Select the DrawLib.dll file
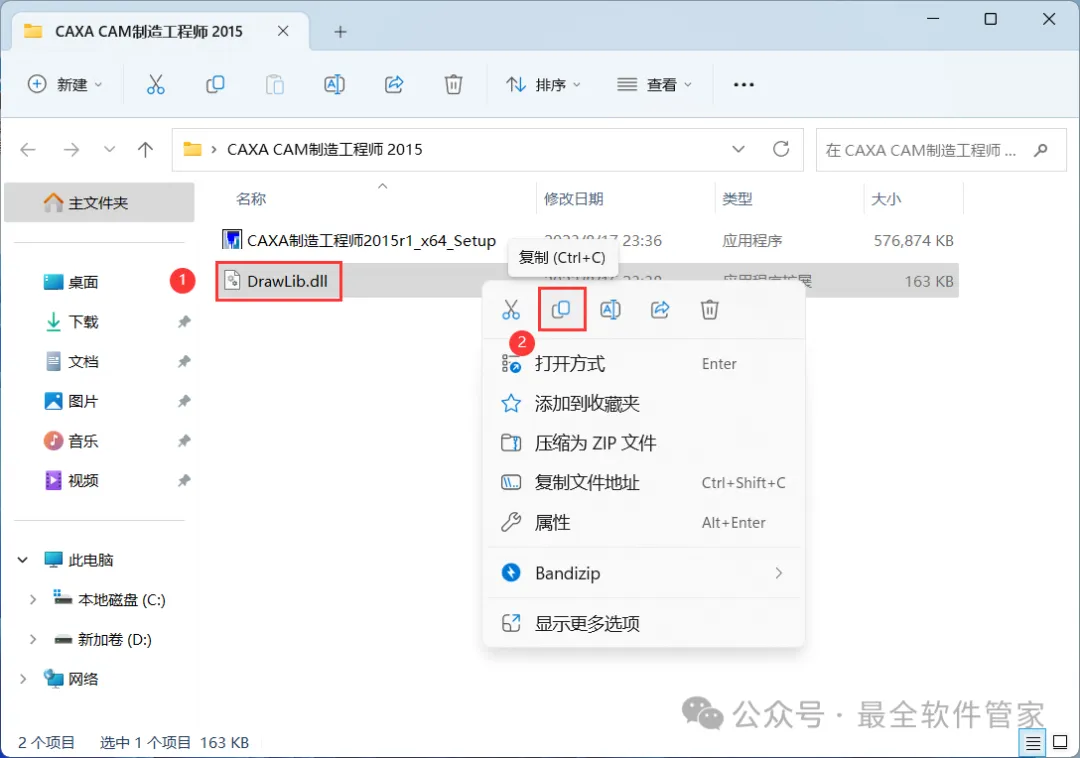 tap(278, 281)
